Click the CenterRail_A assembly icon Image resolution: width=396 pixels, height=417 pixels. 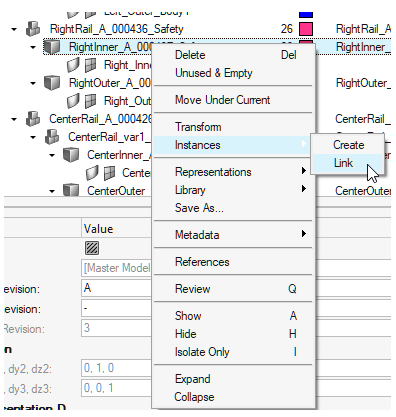click(x=33, y=119)
